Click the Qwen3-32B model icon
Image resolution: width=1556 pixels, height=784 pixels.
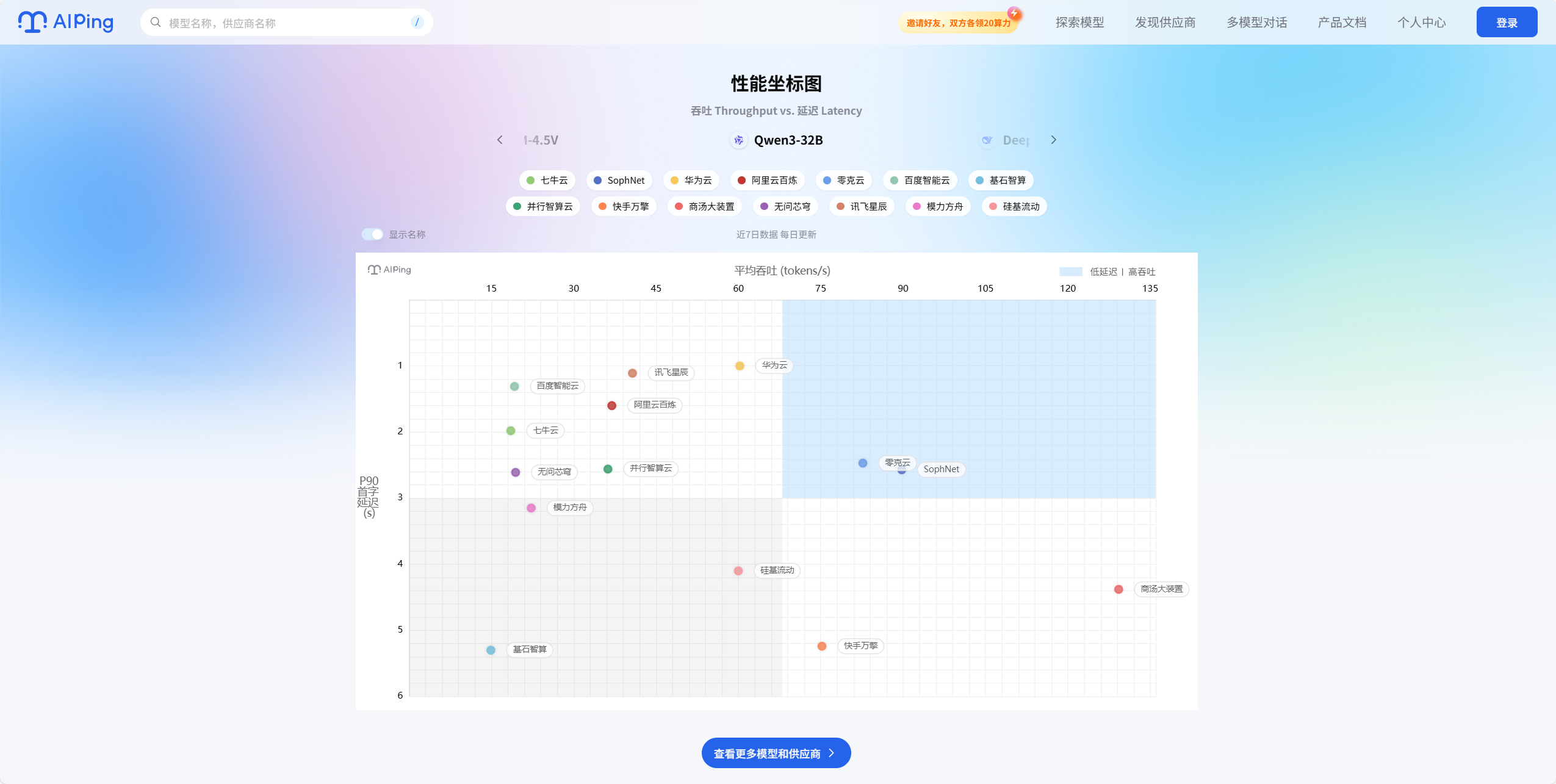(x=739, y=140)
